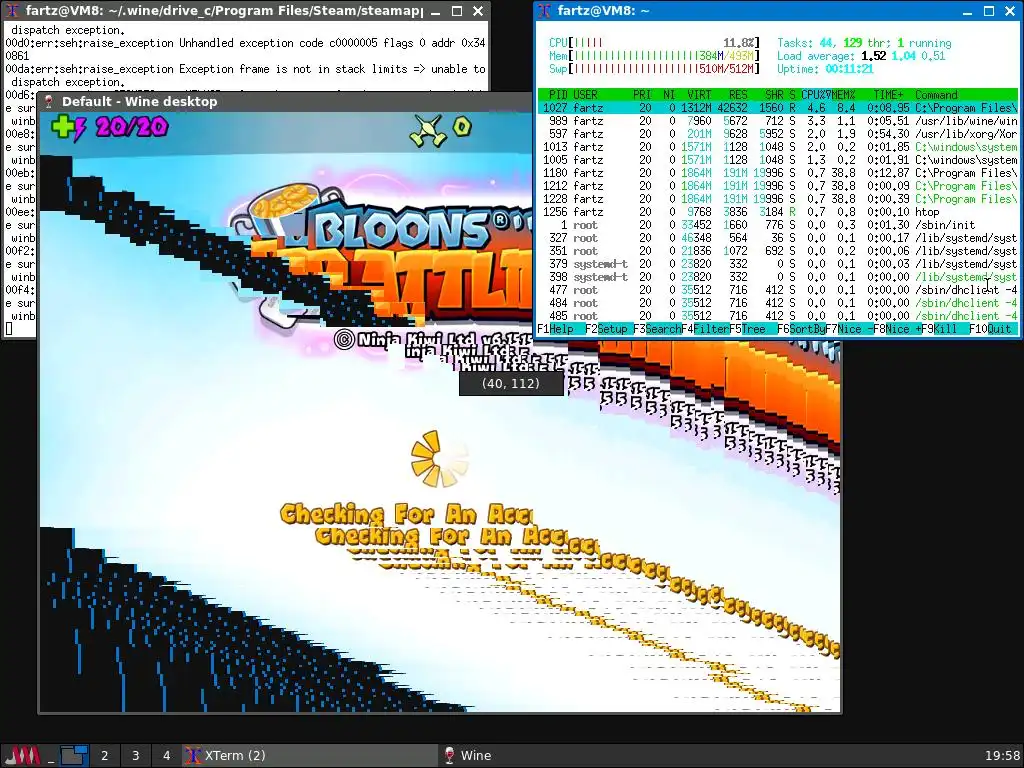This screenshot has height=768, width=1024.
Task: Click the Swp usage meter bar in htop
Action: [654, 69]
